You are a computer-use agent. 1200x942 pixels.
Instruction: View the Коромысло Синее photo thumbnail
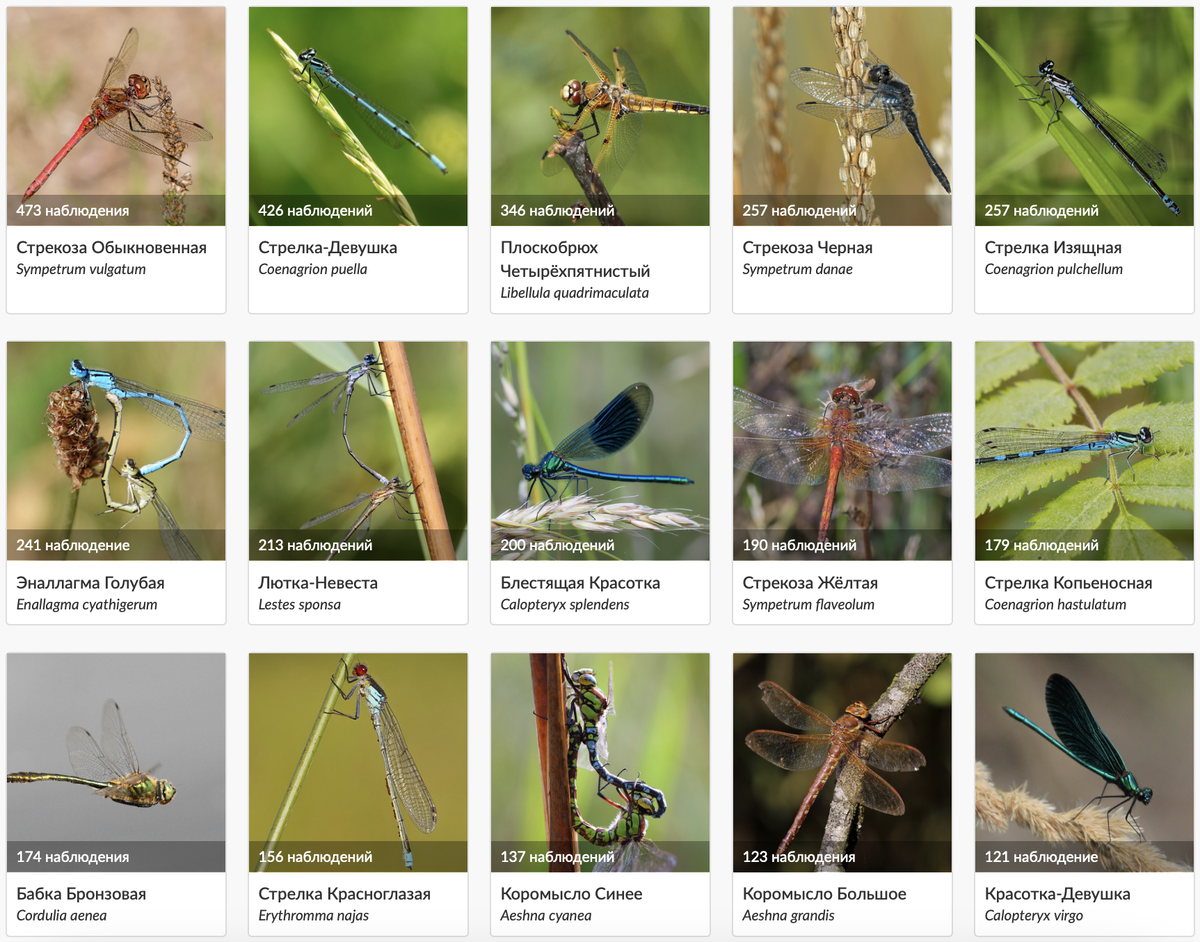(x=600, y=763)
